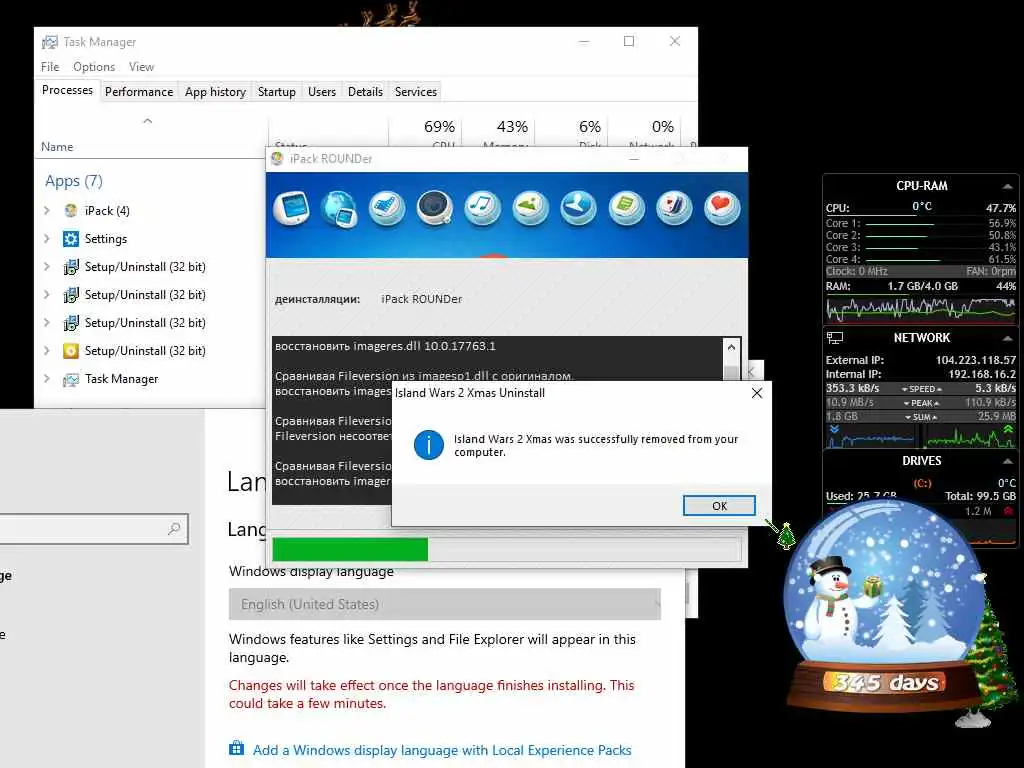The width and height of the screenshot is (1024, 768).
Task: Select the Apps (7) group header
Action: [x=74, y=181]
